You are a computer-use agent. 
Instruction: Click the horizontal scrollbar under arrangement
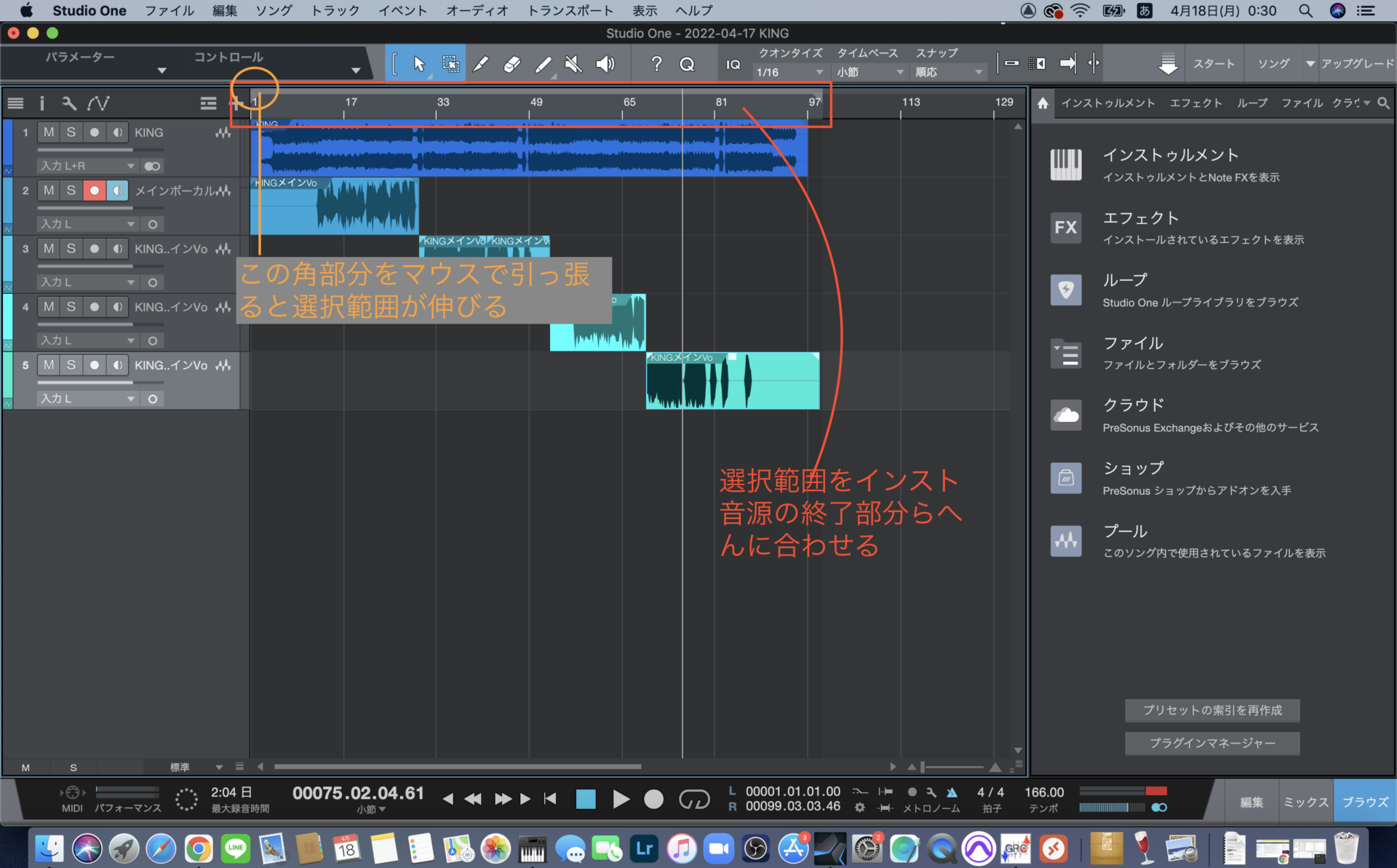pos(457,766)
